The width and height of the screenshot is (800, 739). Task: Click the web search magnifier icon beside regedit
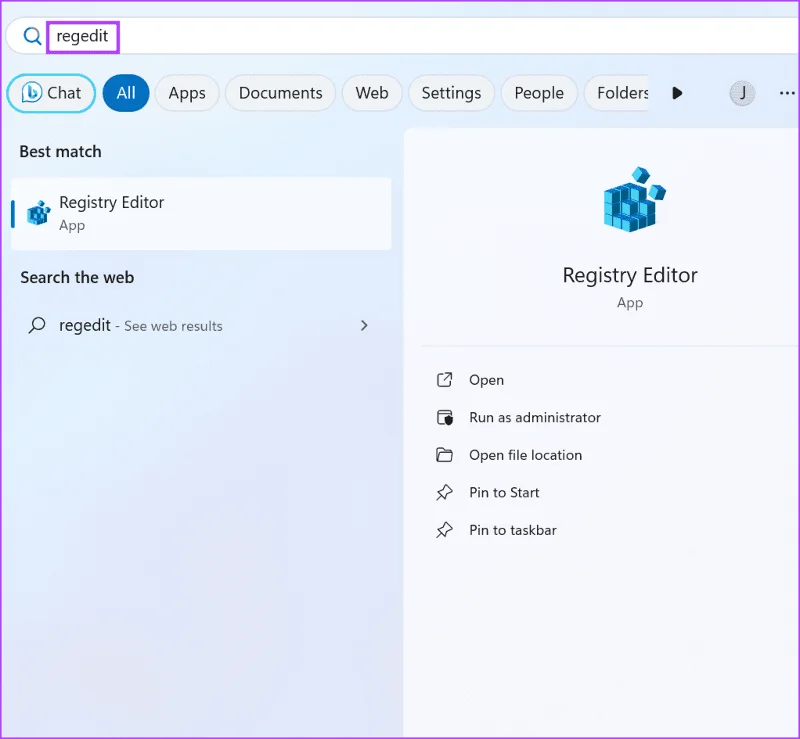37,325
